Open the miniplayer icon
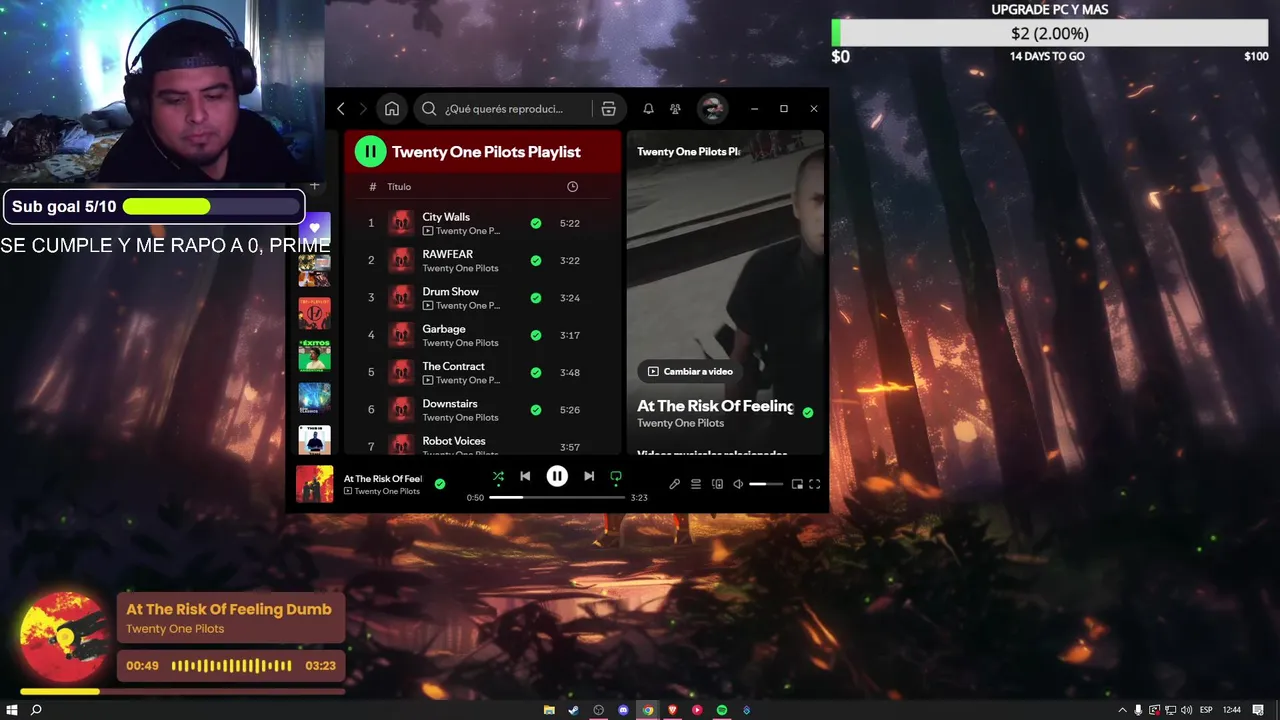This screenshot has width=1280, height=720. tap(797, 484)
